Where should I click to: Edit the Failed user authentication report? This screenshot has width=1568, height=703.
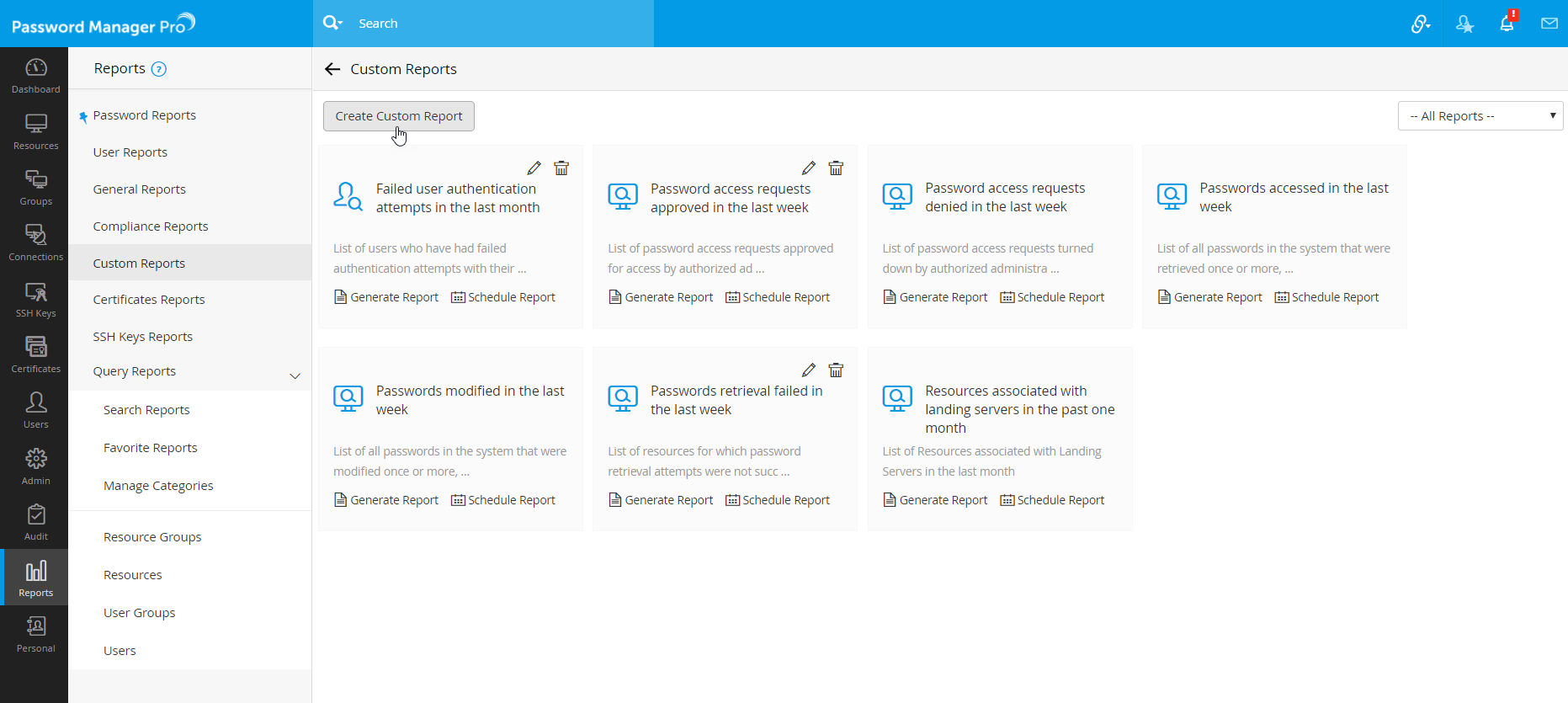534,168
